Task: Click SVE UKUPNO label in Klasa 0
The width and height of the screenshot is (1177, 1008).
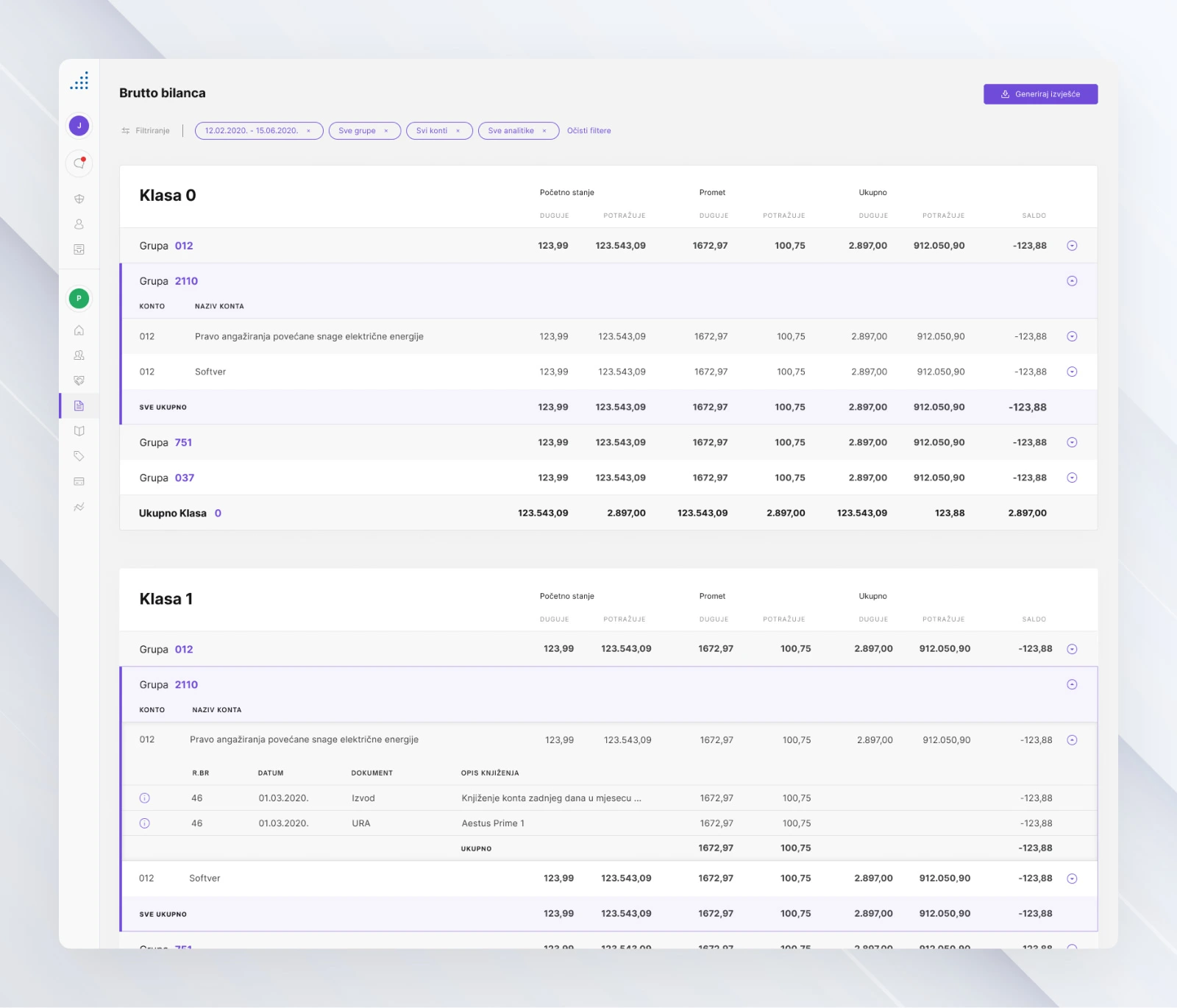Action: 163,407
